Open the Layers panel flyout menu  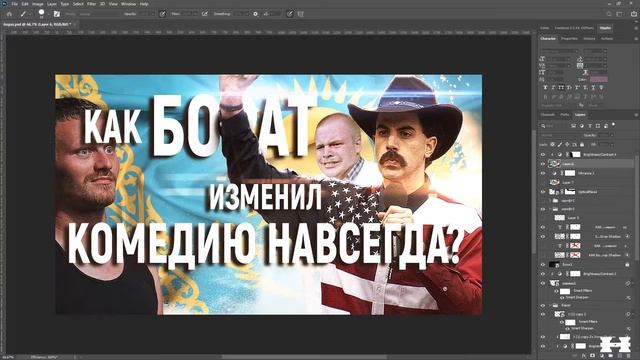click(x=636, y=115)
